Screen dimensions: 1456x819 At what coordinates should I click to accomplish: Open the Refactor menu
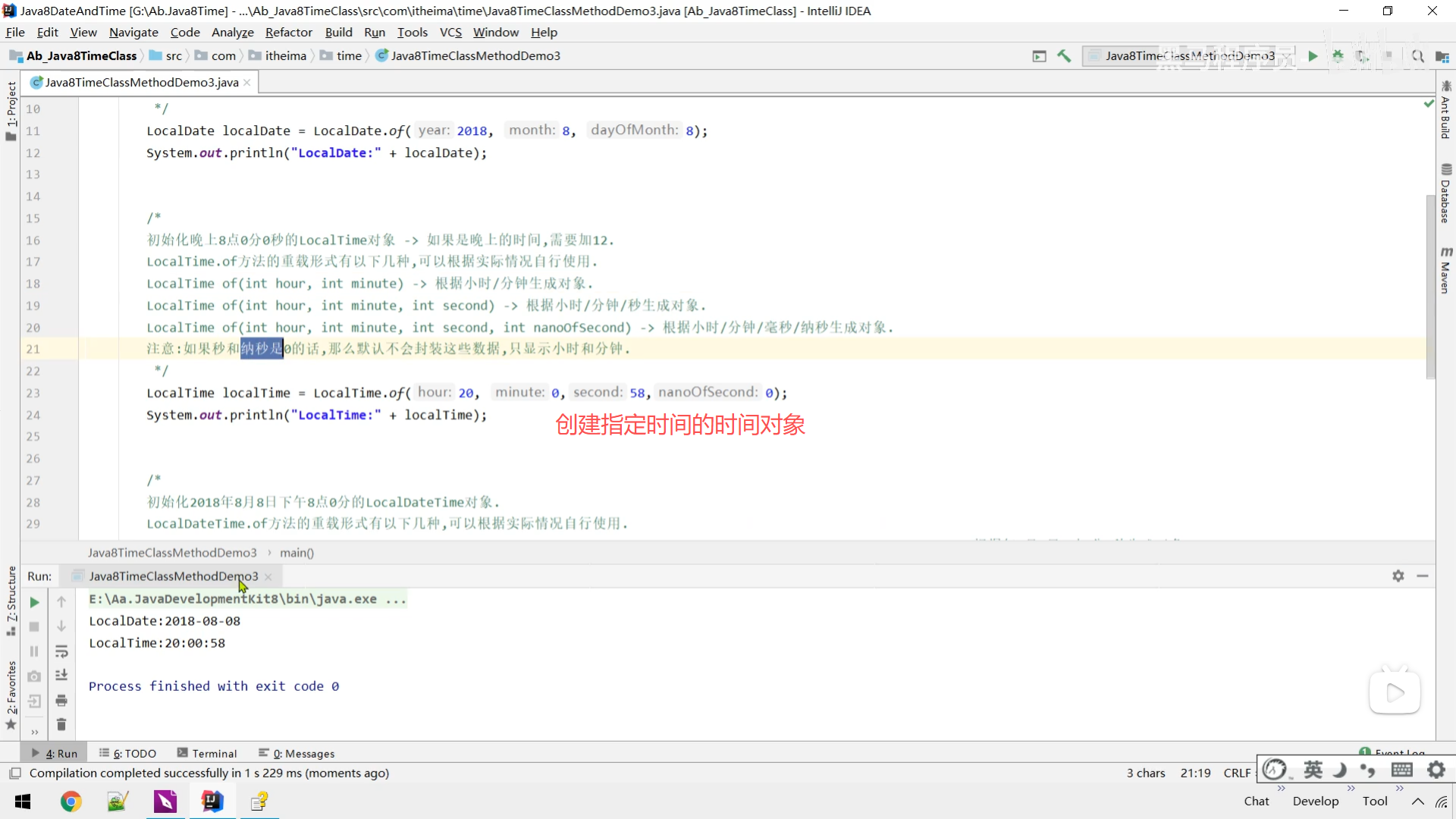click(x=288, y=33)
